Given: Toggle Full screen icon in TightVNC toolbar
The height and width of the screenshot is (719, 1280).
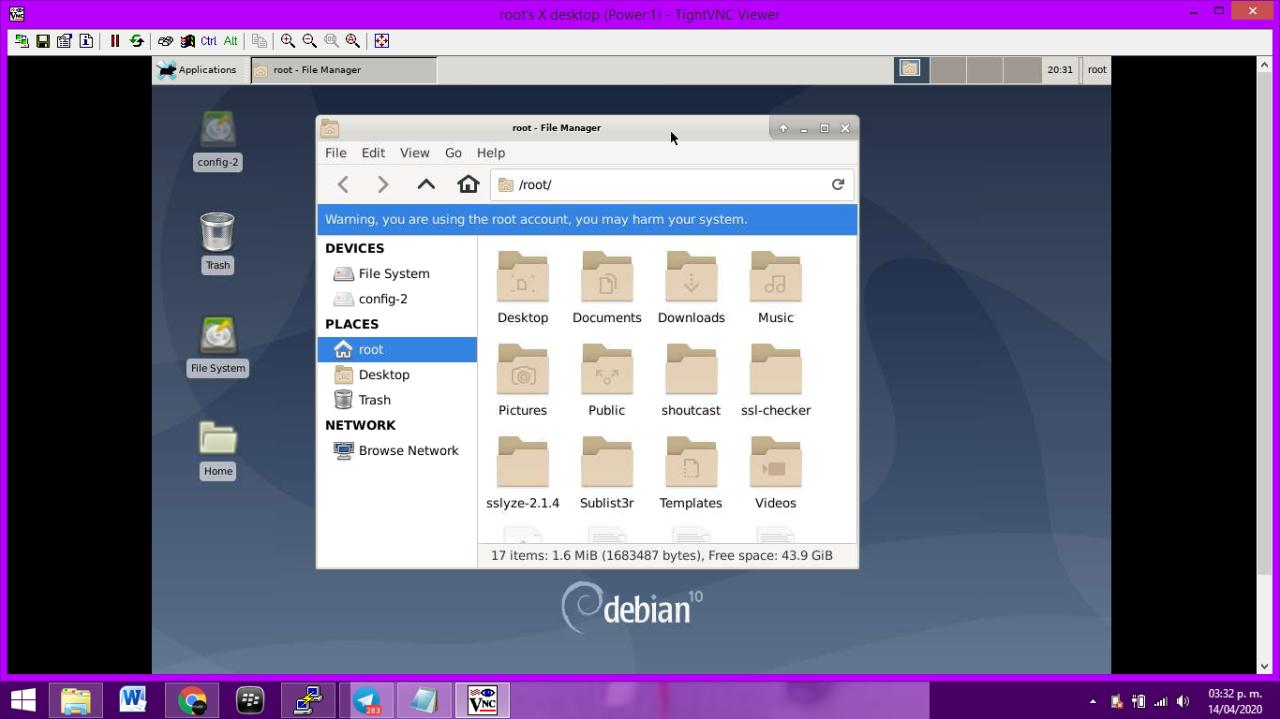Looking at the screenshot, I should point(381,41).
